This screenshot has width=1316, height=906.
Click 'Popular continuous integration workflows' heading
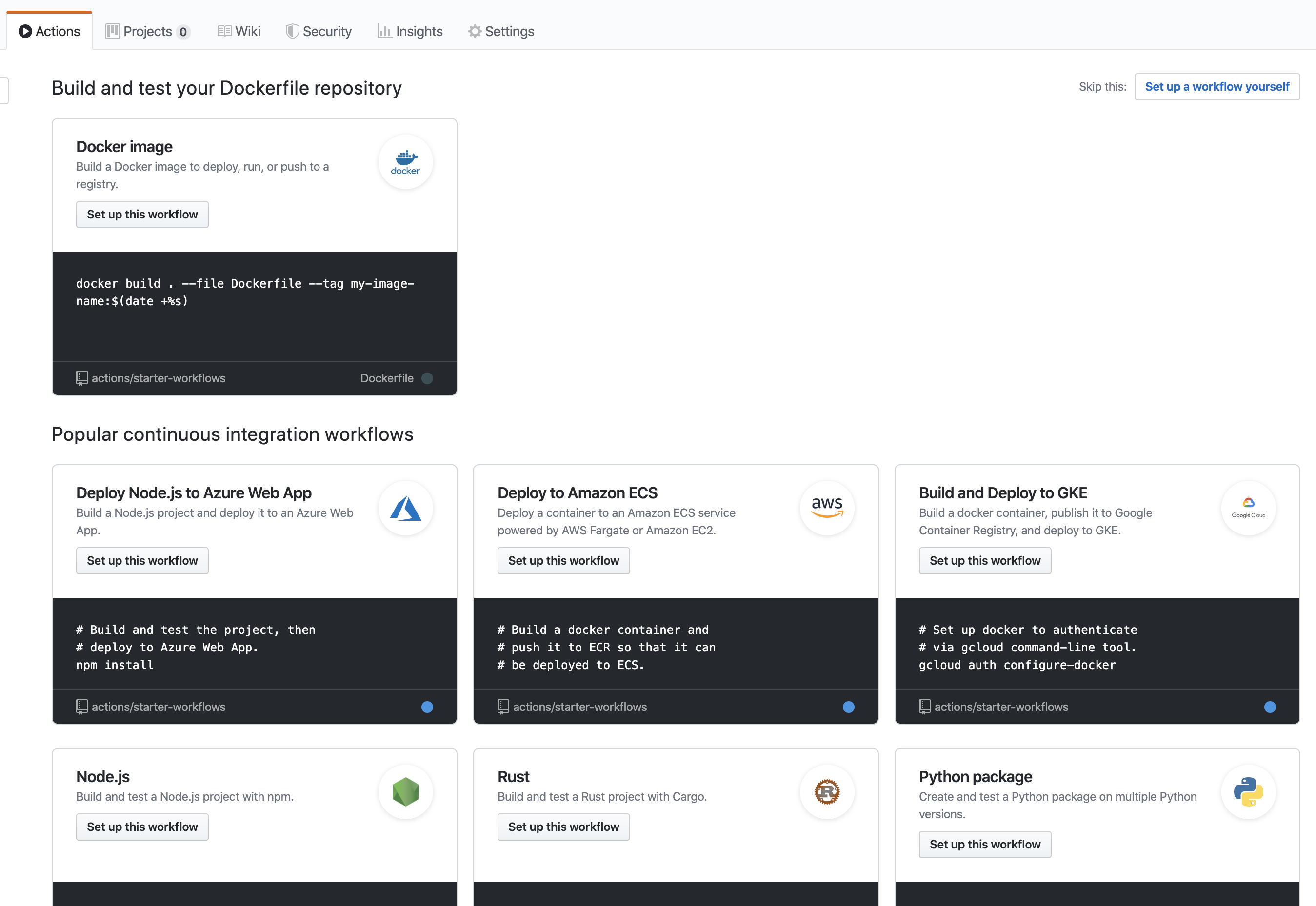(x=232, y=435)
